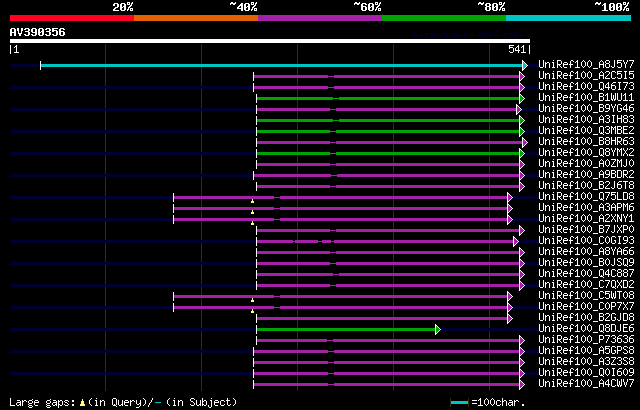
Task: Open the UniRef100_C0GI93 hit label
Action: pyautogui.click(x=587, y=241)
